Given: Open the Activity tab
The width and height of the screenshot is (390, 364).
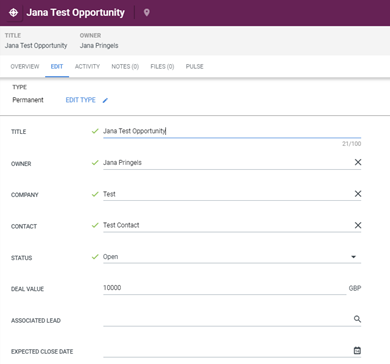Looking at the screenshot, I should click(87, 67).
